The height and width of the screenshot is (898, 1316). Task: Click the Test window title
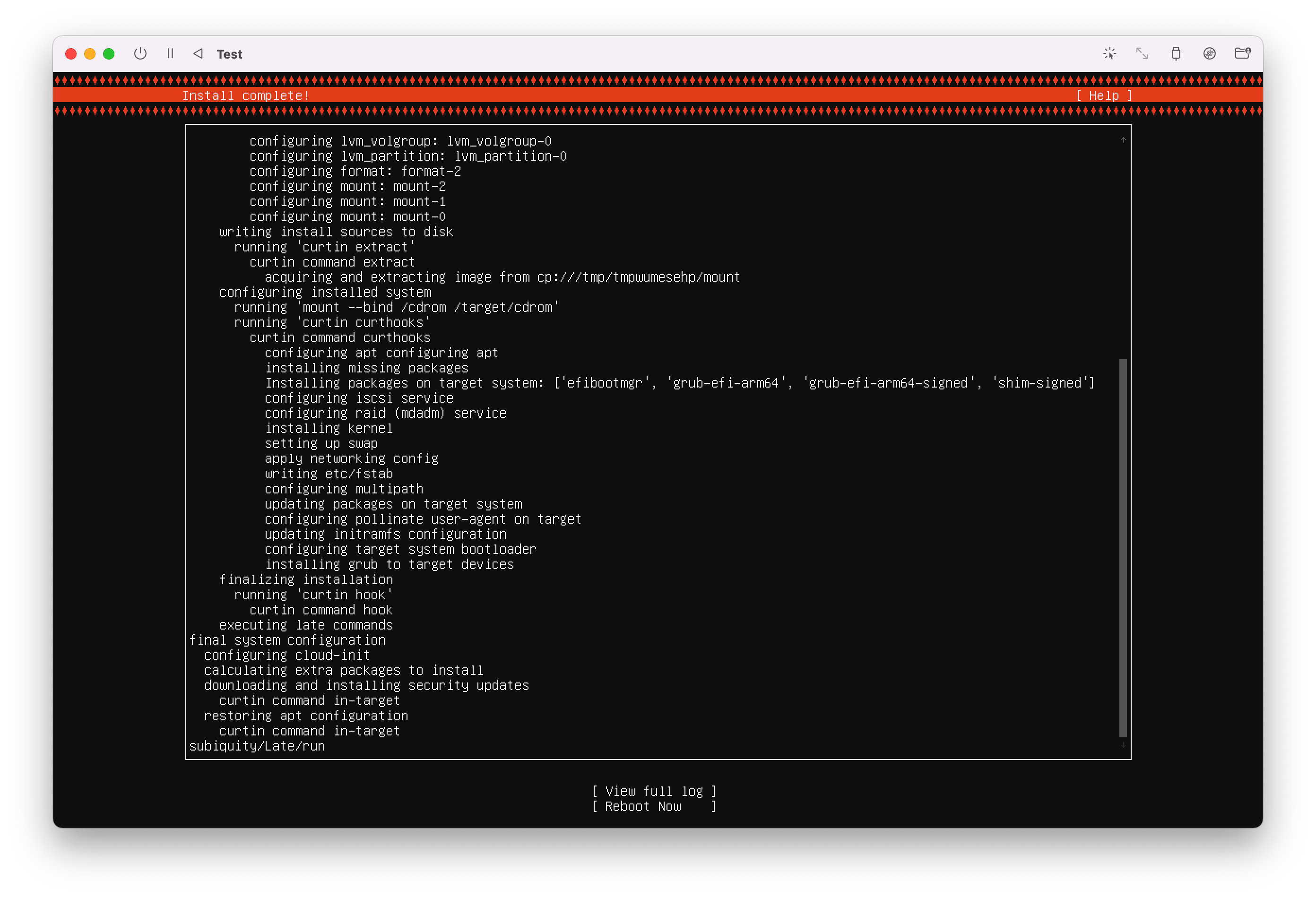coord(229,54)
